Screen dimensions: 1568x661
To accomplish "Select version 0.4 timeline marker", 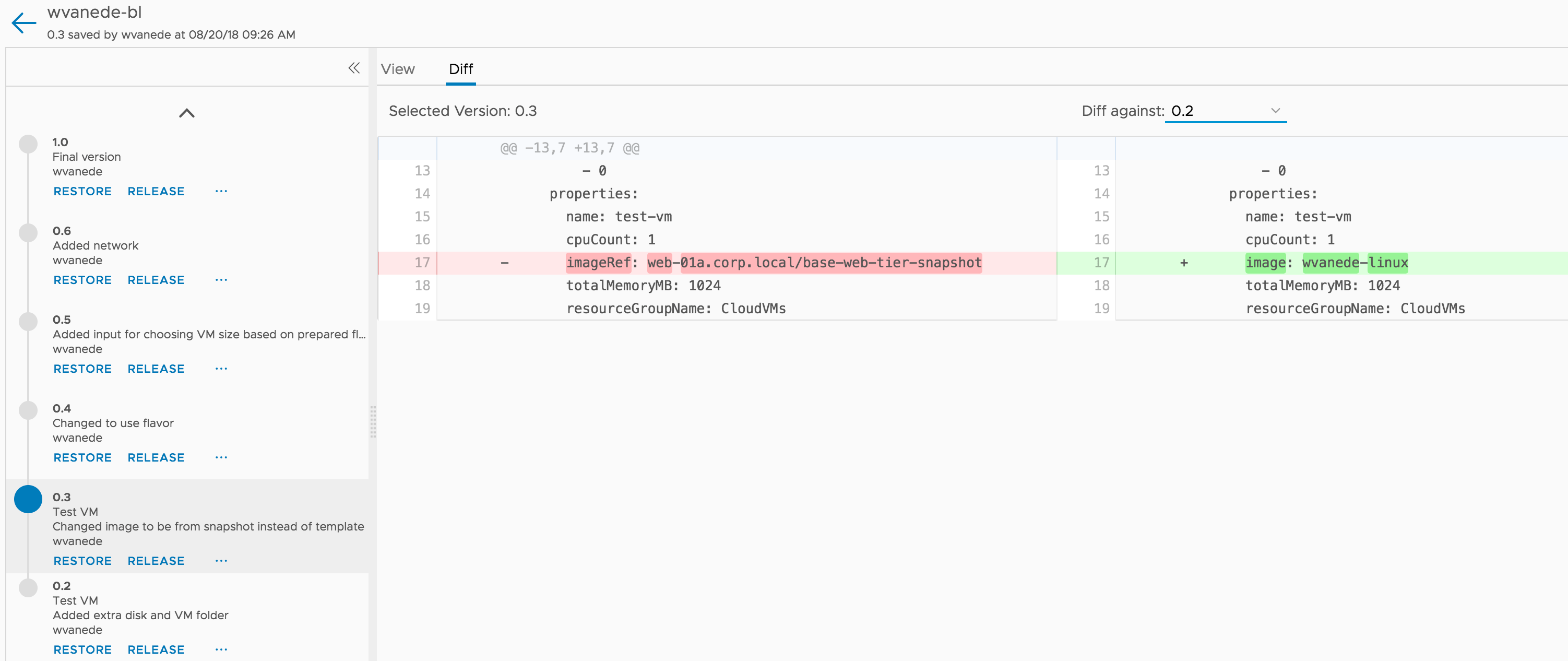I will click(28, 410).
